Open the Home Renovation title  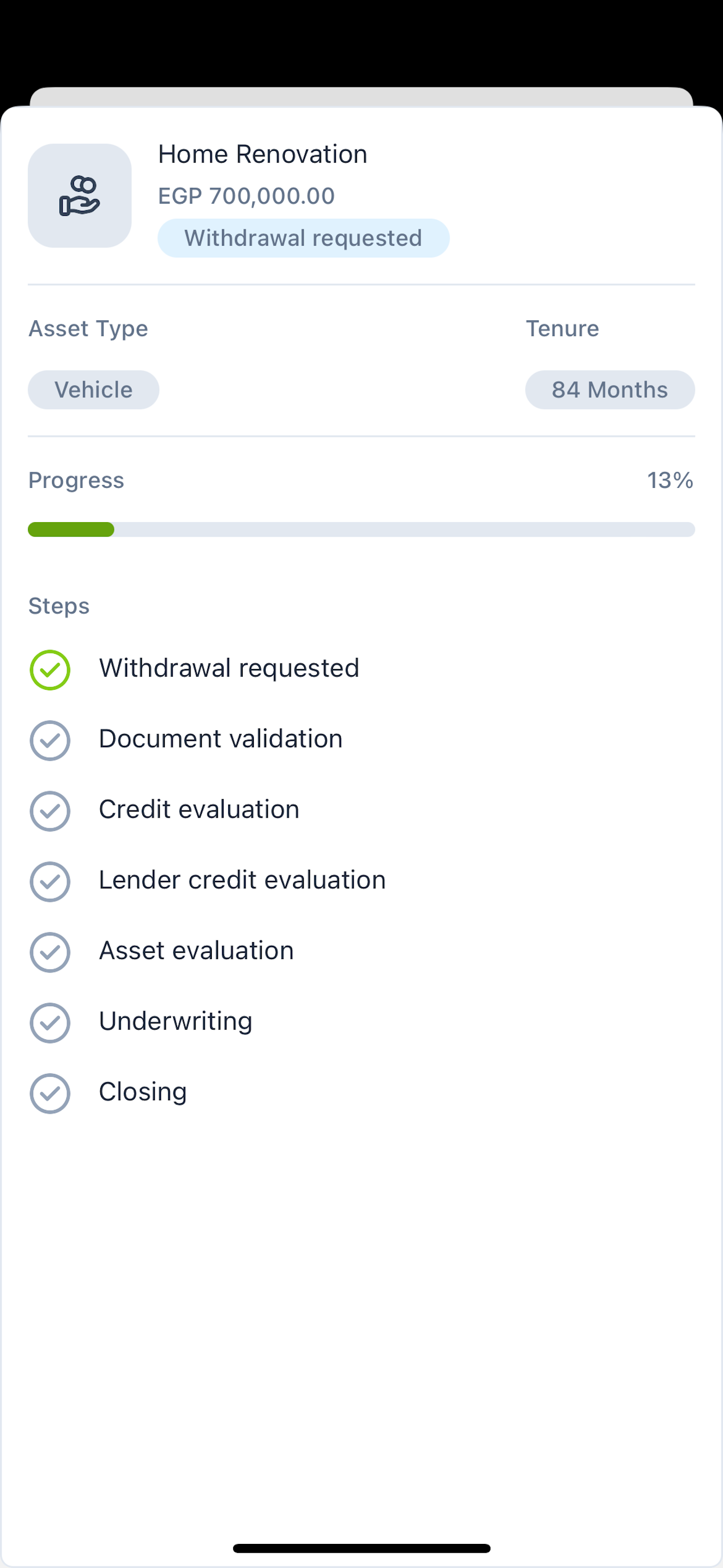coord(262,154)
